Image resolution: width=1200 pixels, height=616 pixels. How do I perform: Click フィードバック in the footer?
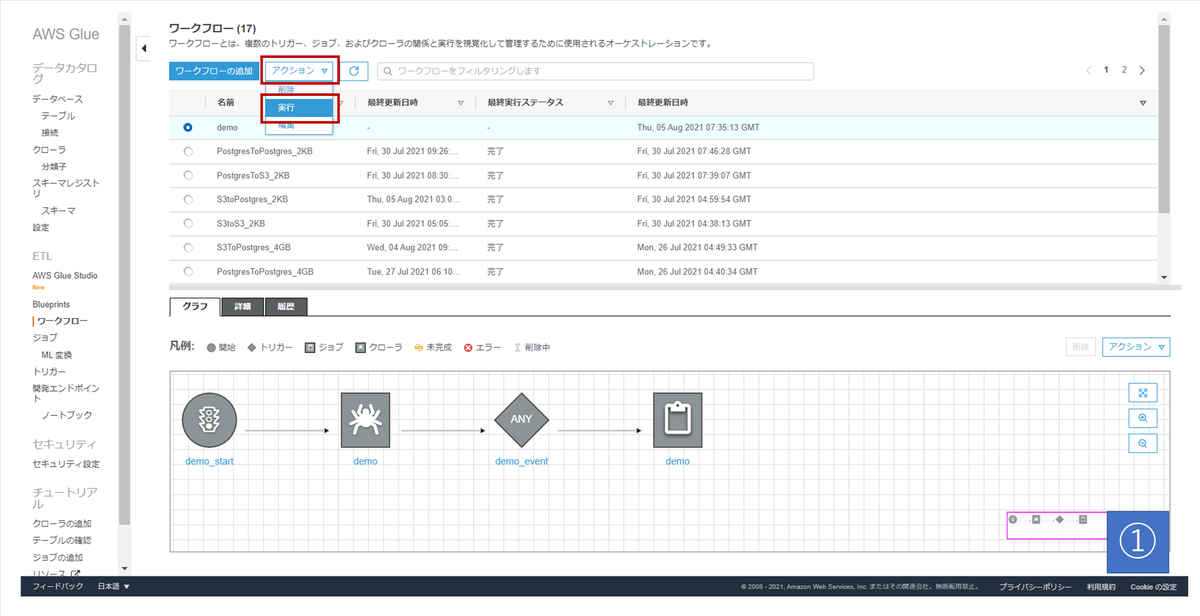[x=57, y=586]
